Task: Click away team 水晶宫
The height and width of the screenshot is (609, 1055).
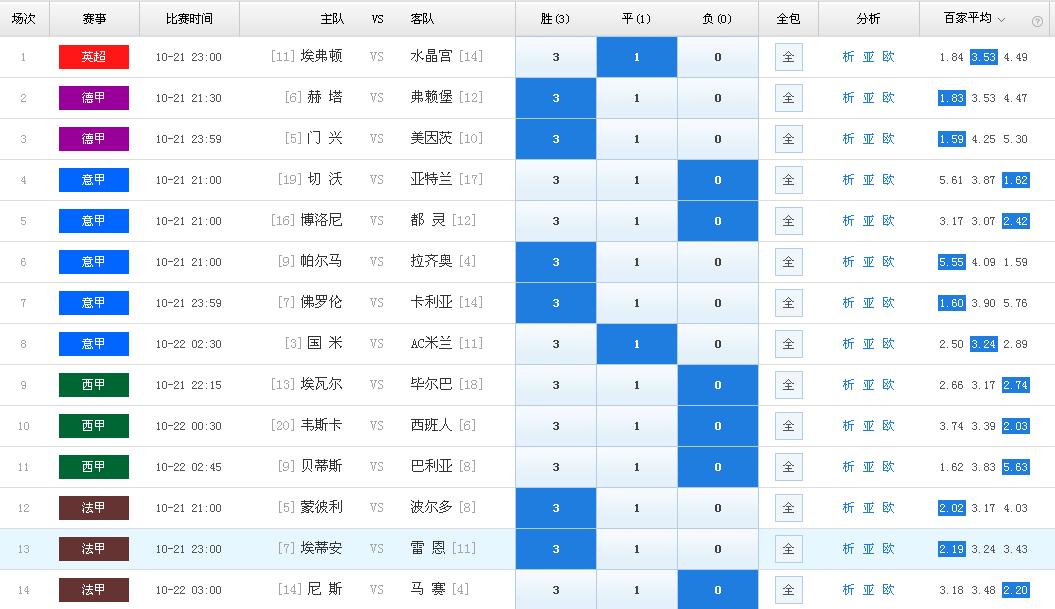Action: (431, 57)
